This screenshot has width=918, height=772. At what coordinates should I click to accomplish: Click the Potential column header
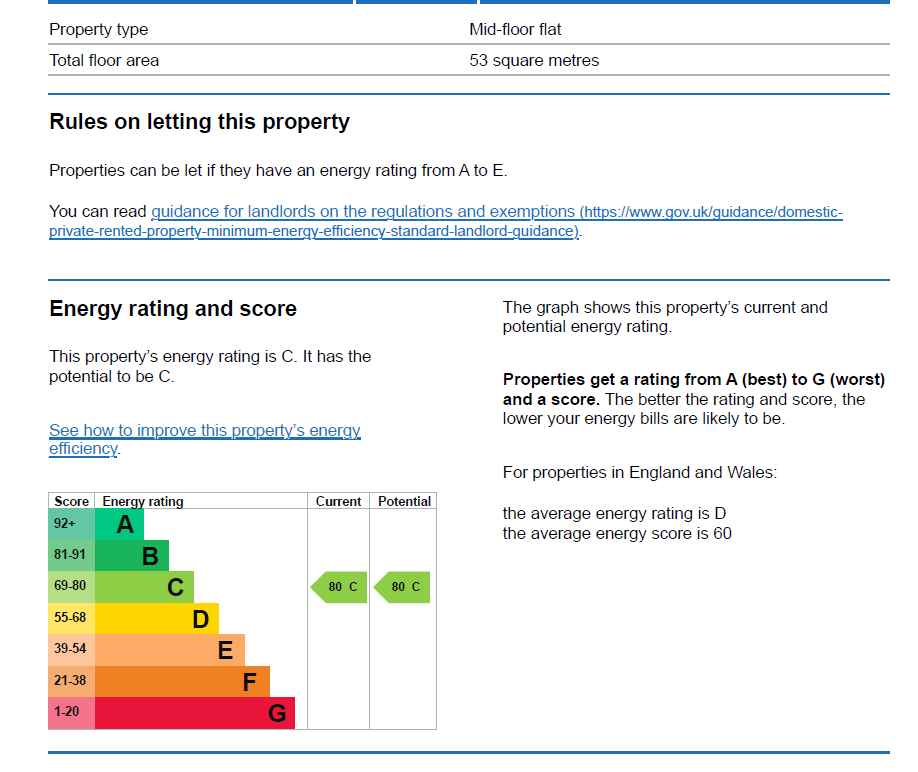[404, 501]
